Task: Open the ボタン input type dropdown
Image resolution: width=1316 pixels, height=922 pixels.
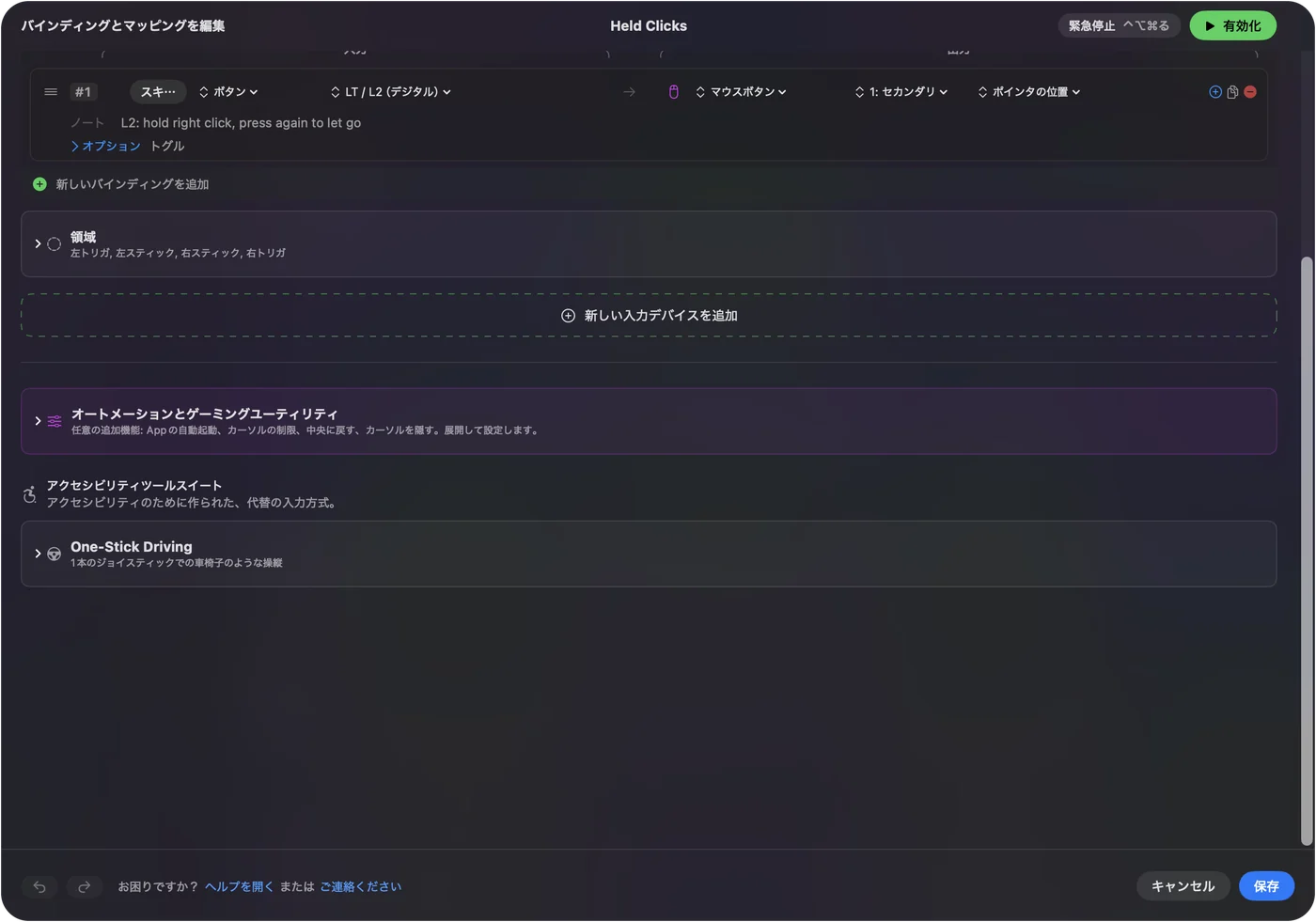Action: (x=228, y=92)
